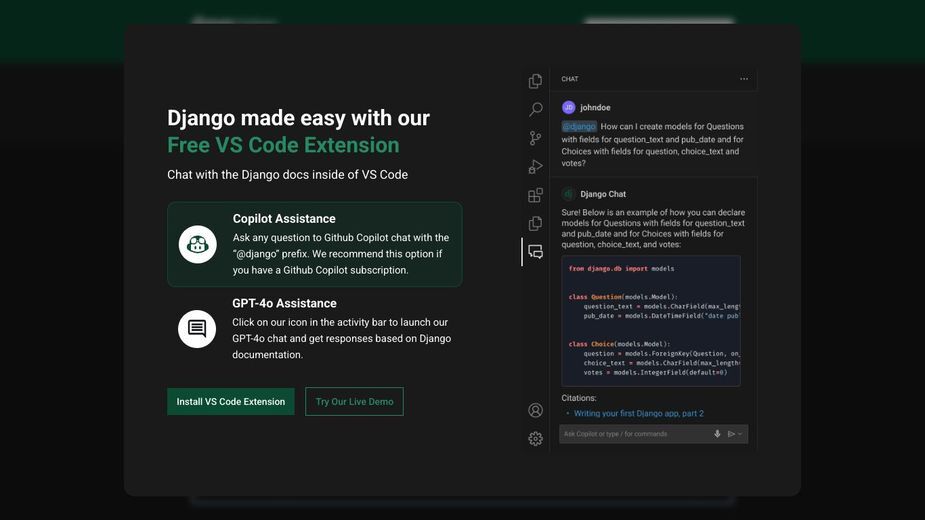Click the johndoe JD avatar
Viewport: 925px width, 520px height.
click(x=569, y=107)
